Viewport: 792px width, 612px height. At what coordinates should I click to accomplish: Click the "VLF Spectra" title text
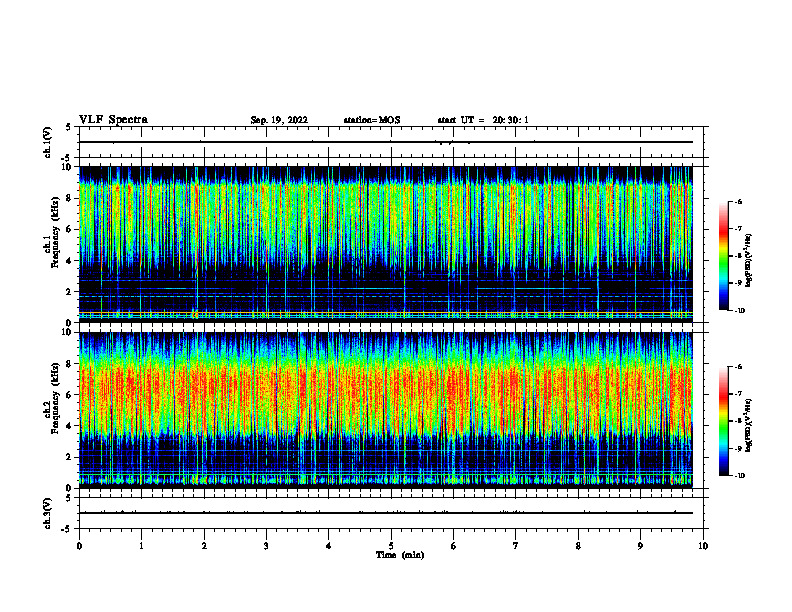point(113,120)
